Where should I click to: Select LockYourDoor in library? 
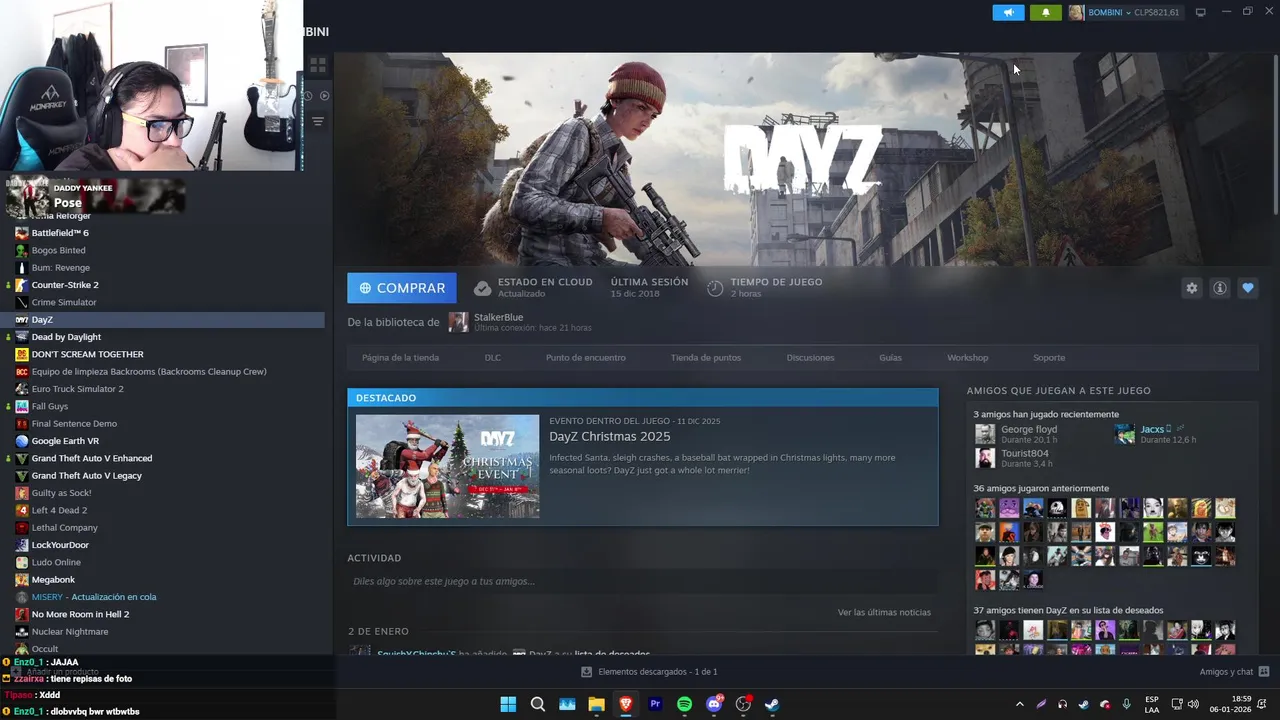pyautogui.click(x=60, y=545)
